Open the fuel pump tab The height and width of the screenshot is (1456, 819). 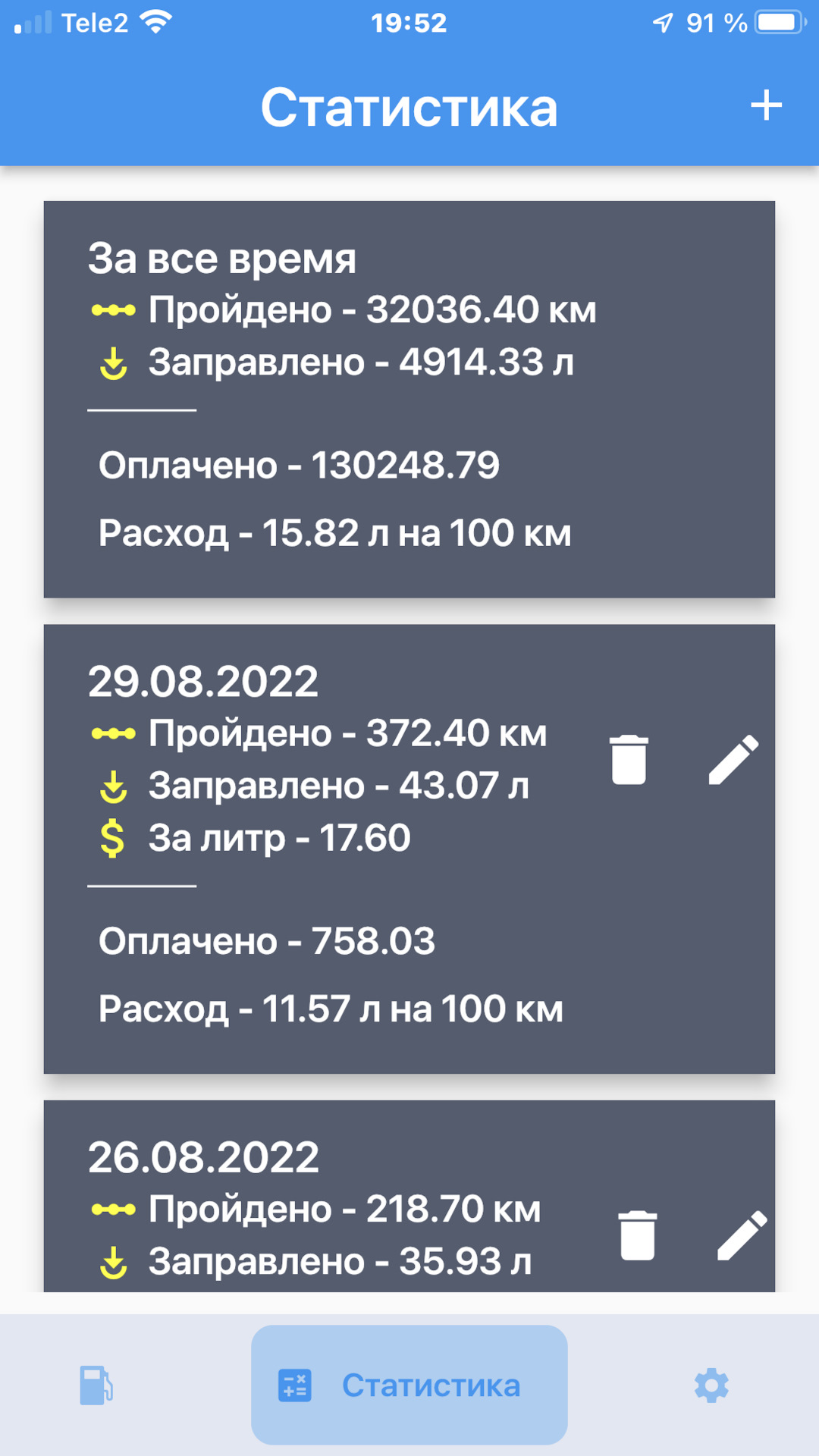click(x=96, y=1385)
